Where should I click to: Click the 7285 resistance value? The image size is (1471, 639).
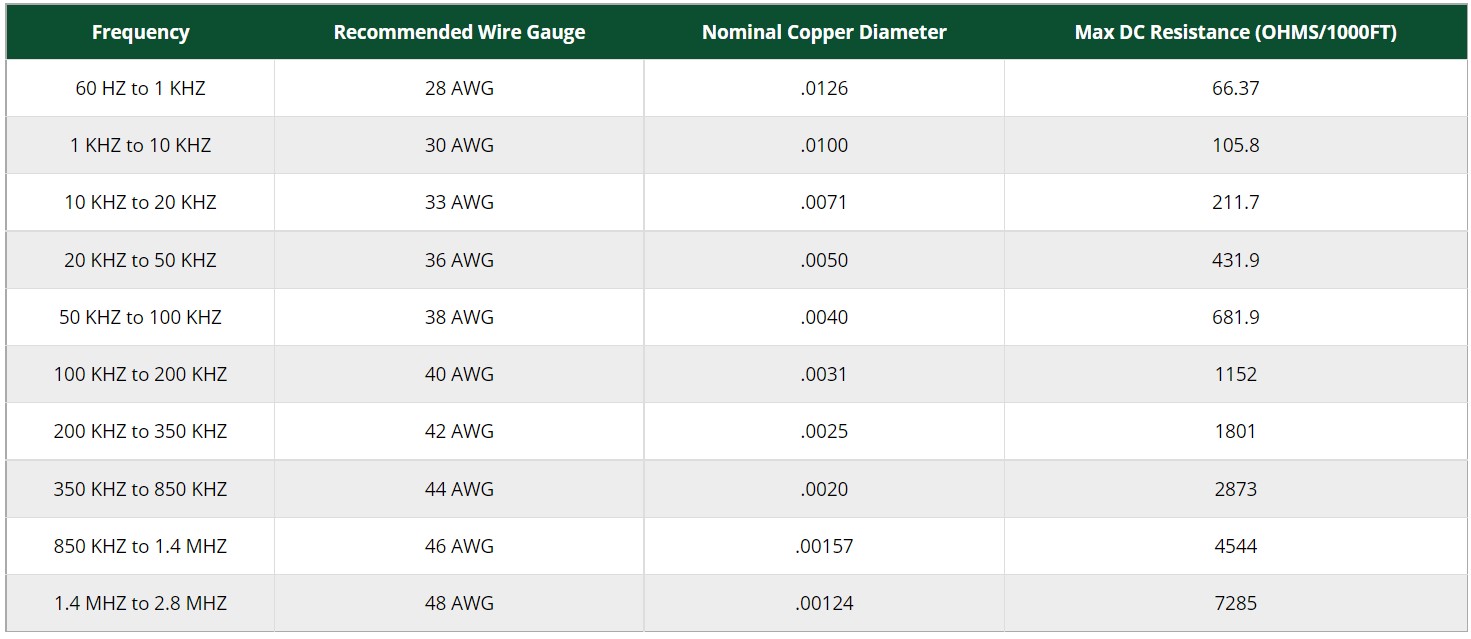(x=1235, y=603)
